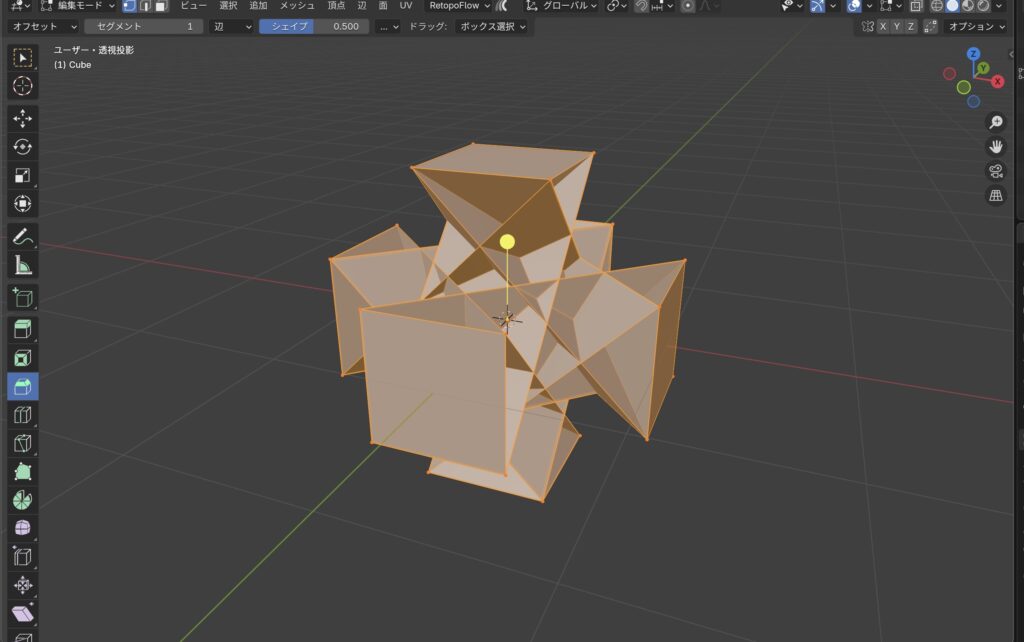
Task: Toggle the camera view icon
Action: click(x=996, y=171)
